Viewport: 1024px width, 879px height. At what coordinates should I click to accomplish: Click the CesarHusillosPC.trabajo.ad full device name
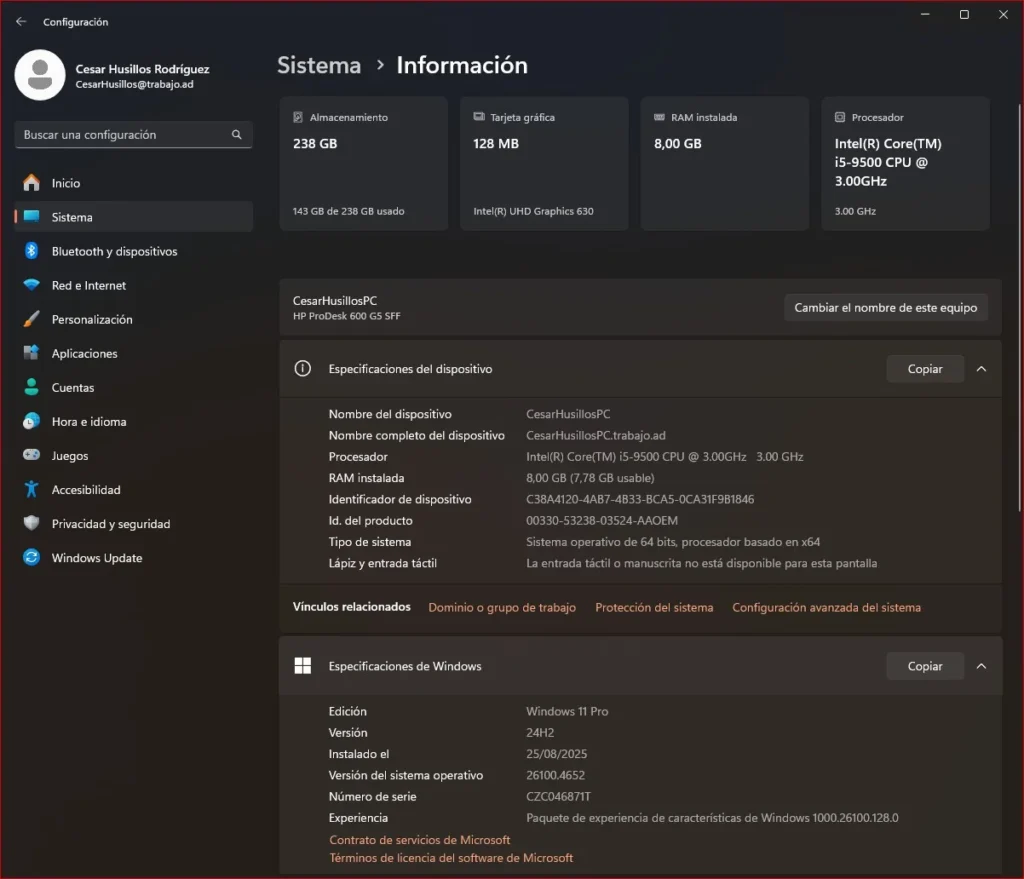pyautogui.click(x=596, y=435)
